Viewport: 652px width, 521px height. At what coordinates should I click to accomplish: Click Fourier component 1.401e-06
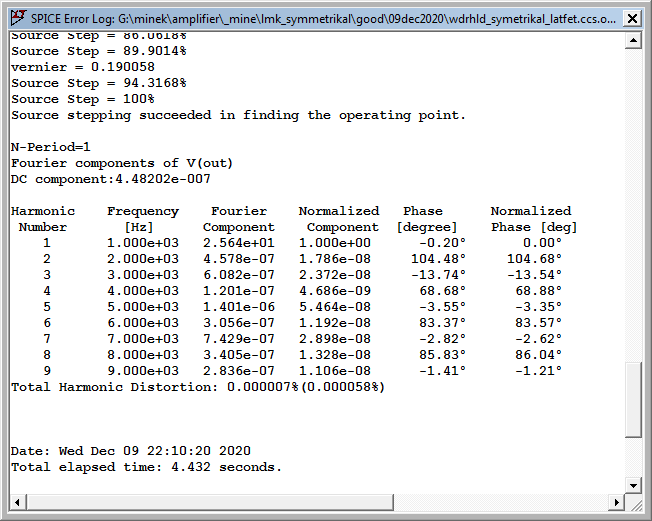pyautogui.click(x=239, y=307)
